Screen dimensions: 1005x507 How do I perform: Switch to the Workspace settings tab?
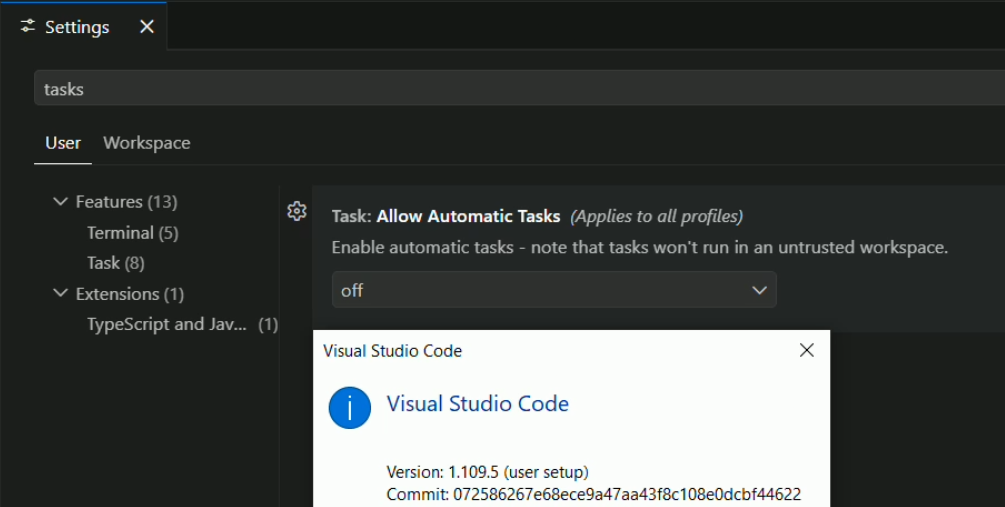click(x=147, y=142)
